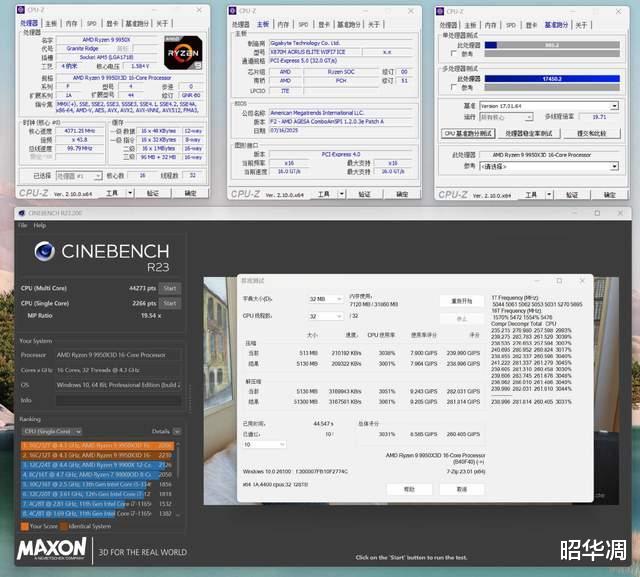Screen dimensions: 640x577
Task: Open the Help menu in Cinebench
Action: point(40,225)
